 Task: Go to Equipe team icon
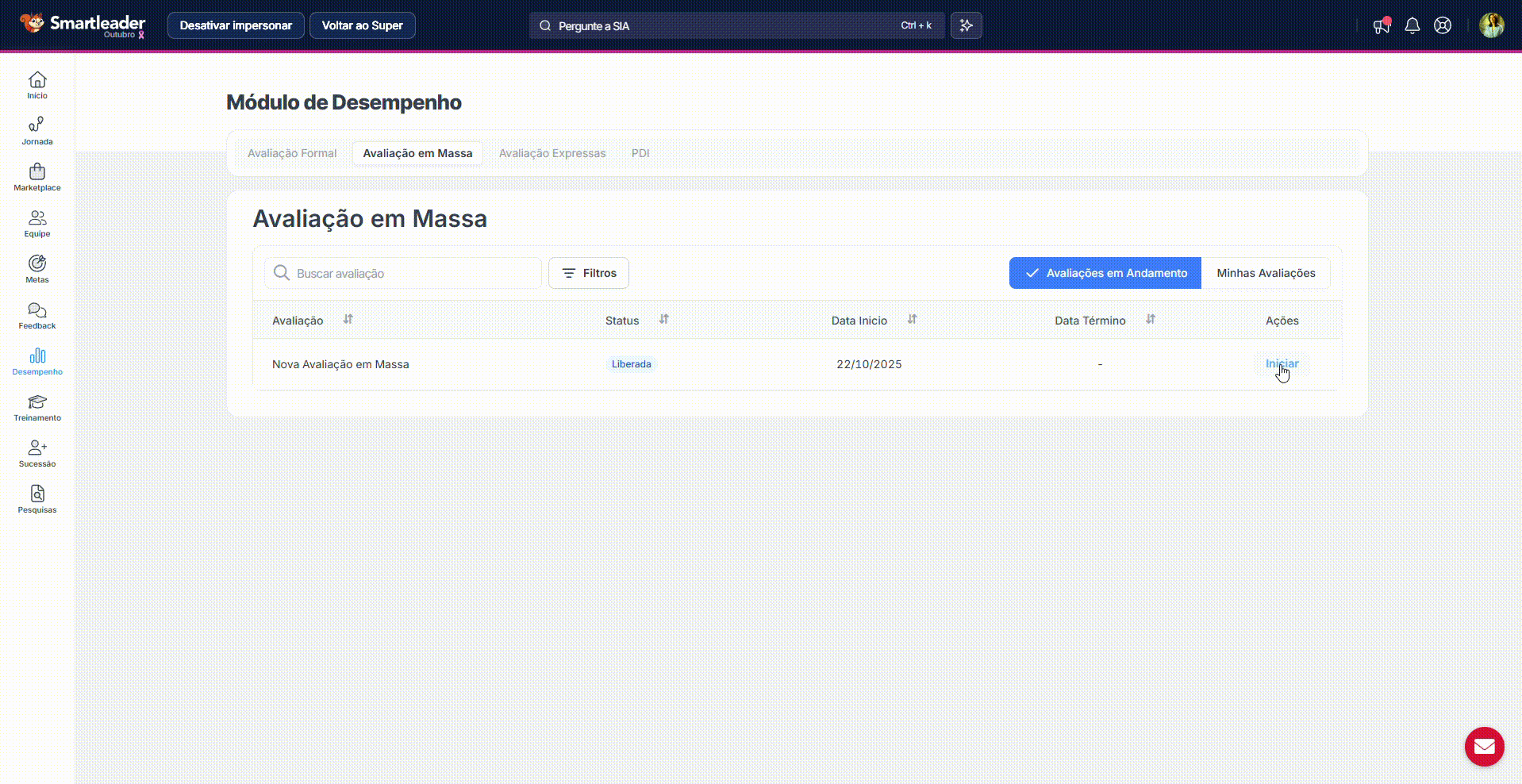(x=37, y=218)
